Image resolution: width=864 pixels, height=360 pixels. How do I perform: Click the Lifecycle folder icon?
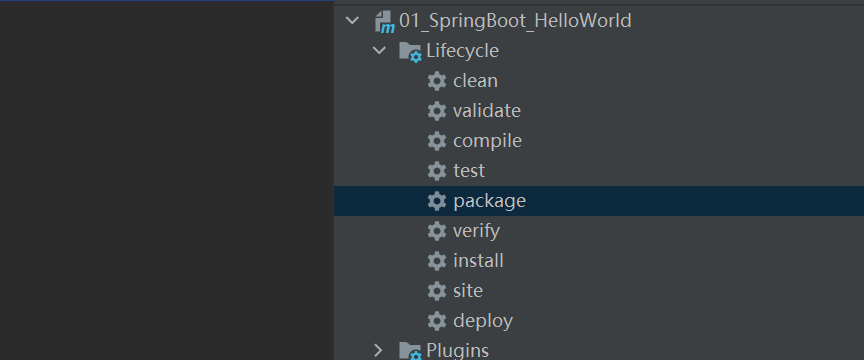point(411,52)
